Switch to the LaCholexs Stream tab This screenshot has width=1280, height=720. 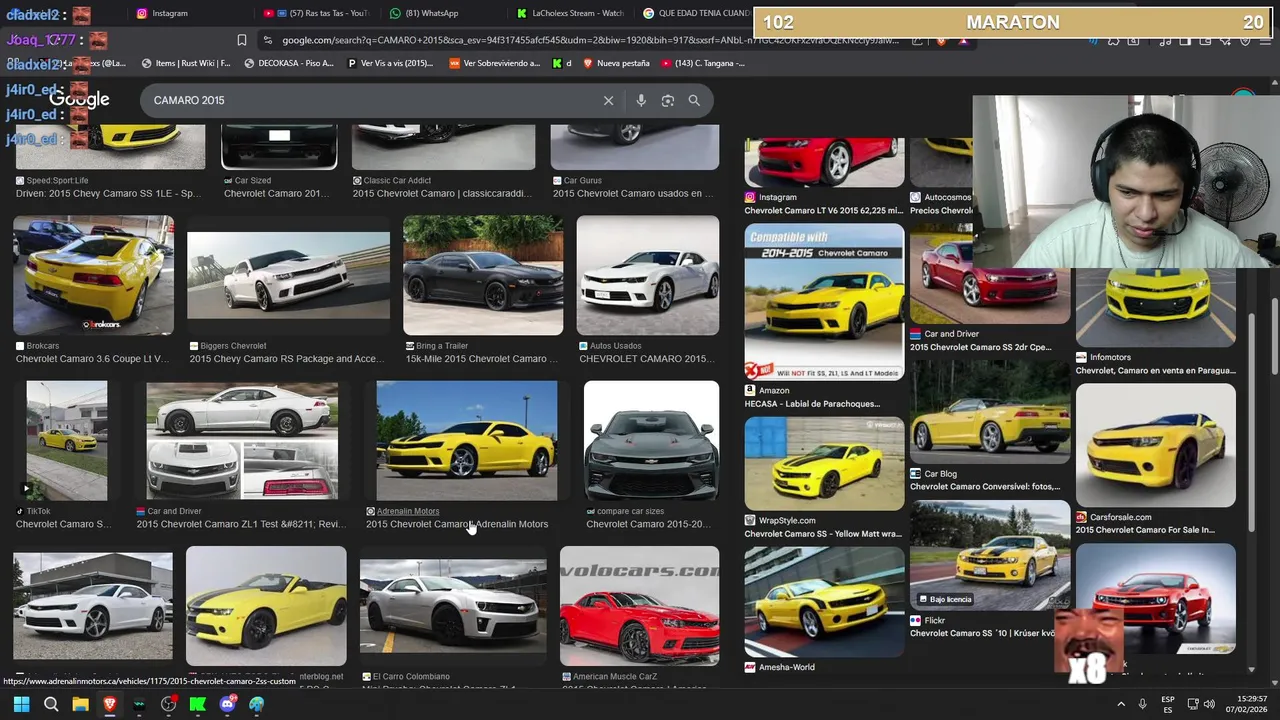[571, 13]
